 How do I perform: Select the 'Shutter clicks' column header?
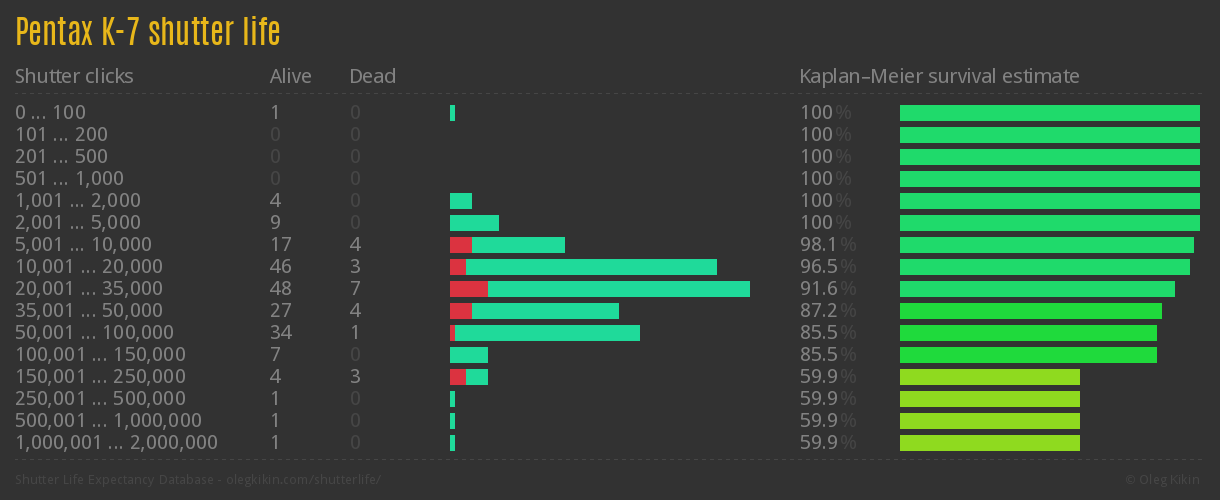[x=74, y=76]
